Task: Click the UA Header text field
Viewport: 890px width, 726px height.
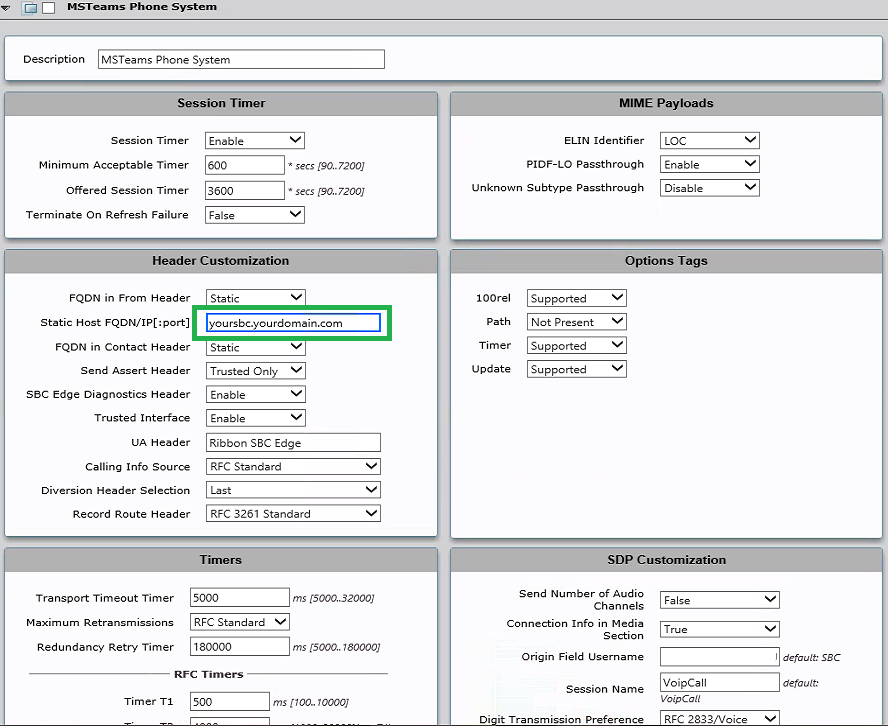Action: coord(293,443)
